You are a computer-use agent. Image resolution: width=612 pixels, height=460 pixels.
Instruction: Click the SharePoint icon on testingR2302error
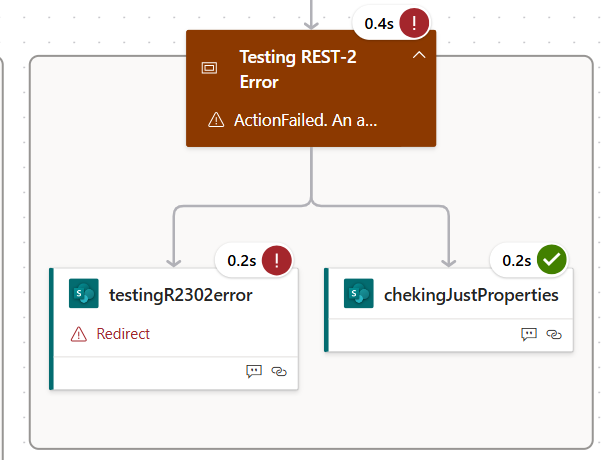[x=84, y=293]
